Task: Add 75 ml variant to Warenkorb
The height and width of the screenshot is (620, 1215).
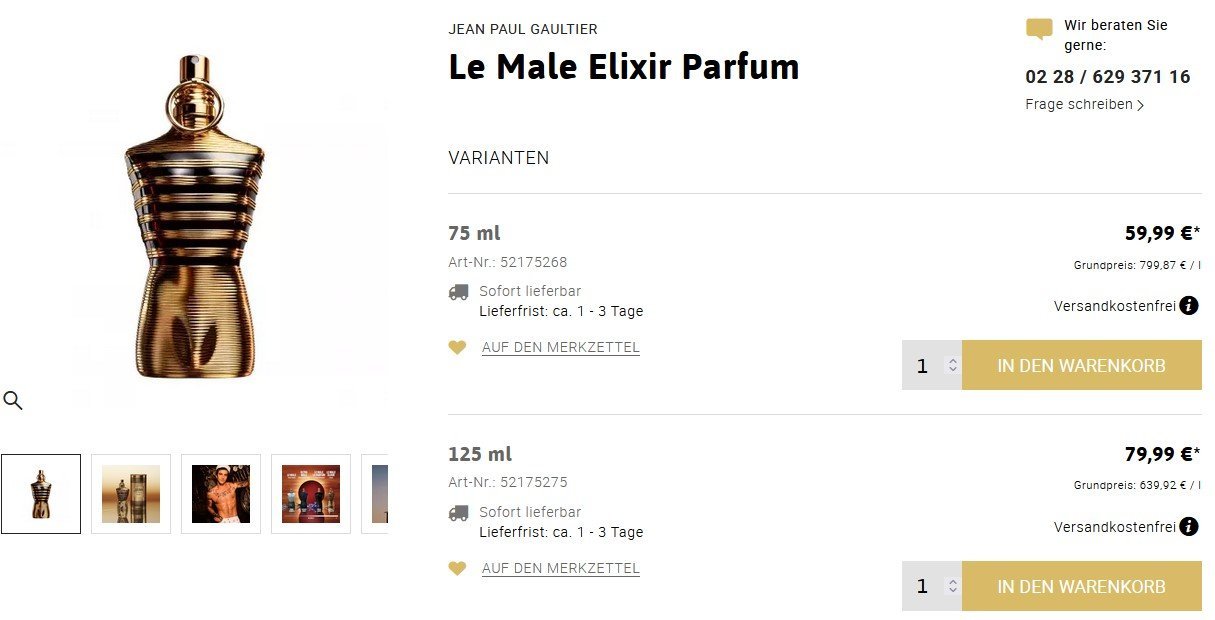Action: pyautogui.click(x=1081, y=365)
